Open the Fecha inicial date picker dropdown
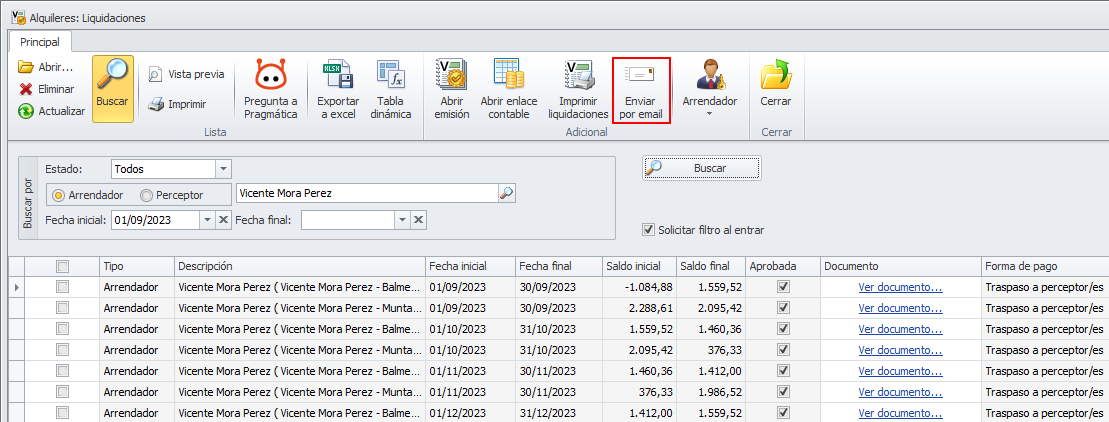Screen dimensions: 1109x422 pyautogui.click(x=207, y=220)
